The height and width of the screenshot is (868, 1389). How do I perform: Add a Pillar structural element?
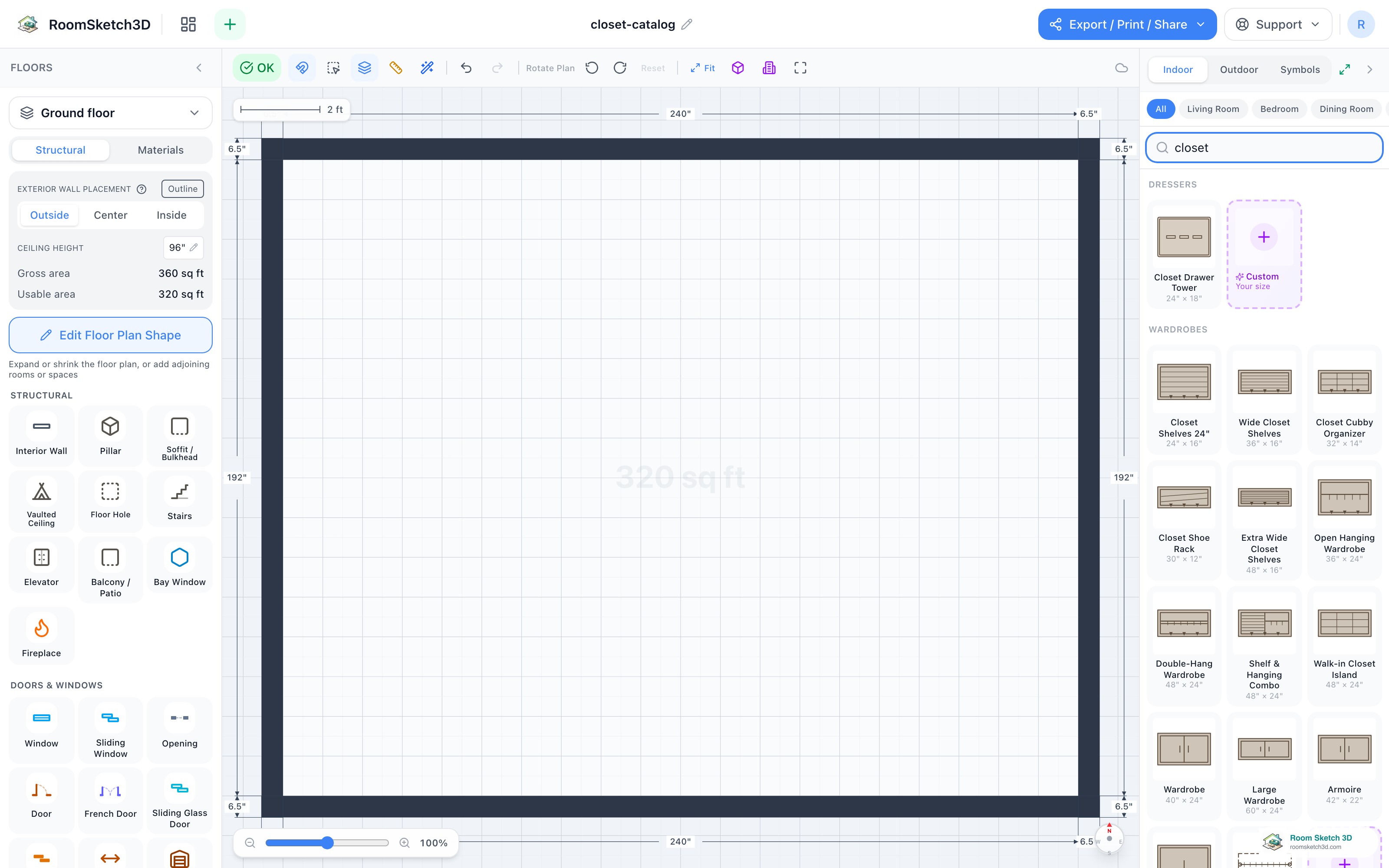pyautogui.click(x=110, y=436)
